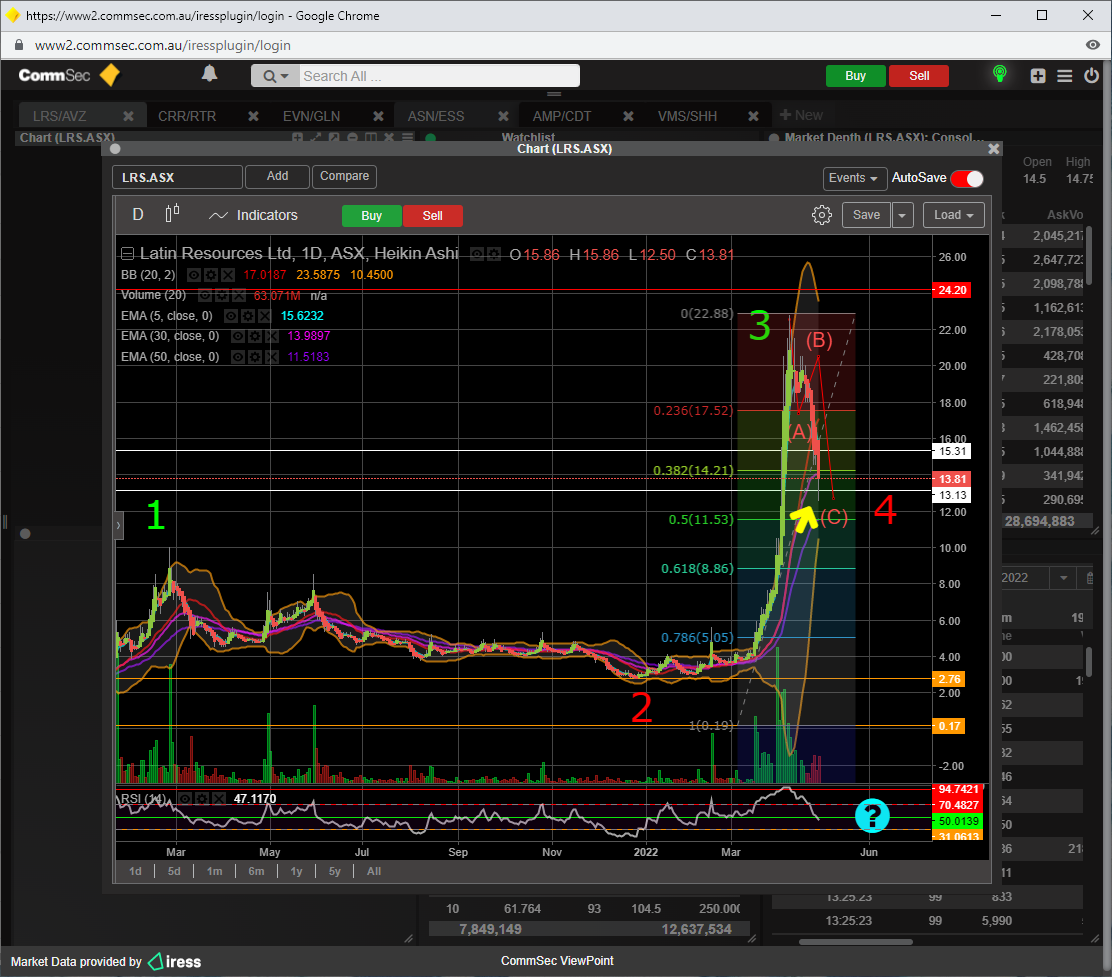Select the 6m time range
The height and width of the screenshot is (977, 1112).
click(x=256, y=871)
